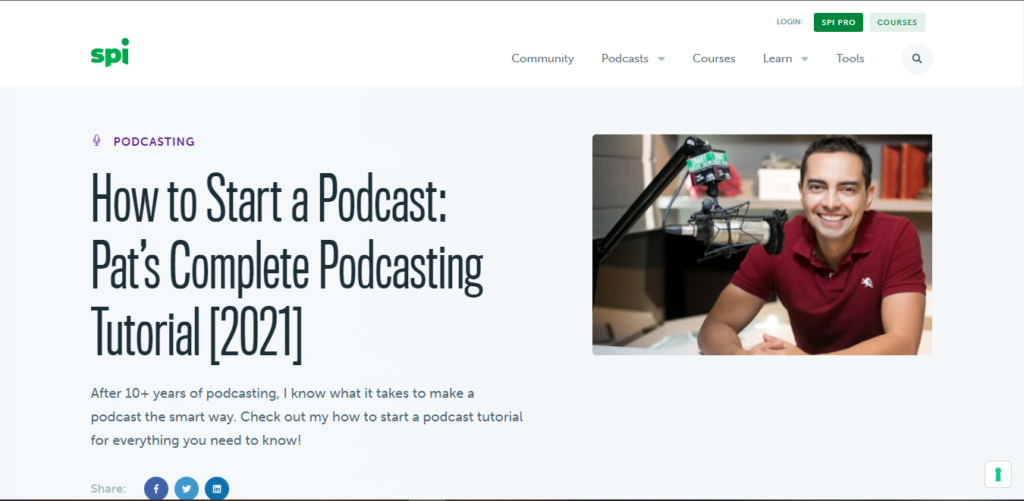Open the Community menu item
The height and width of the screenshot is (501, 1024).
click(543, 59)
